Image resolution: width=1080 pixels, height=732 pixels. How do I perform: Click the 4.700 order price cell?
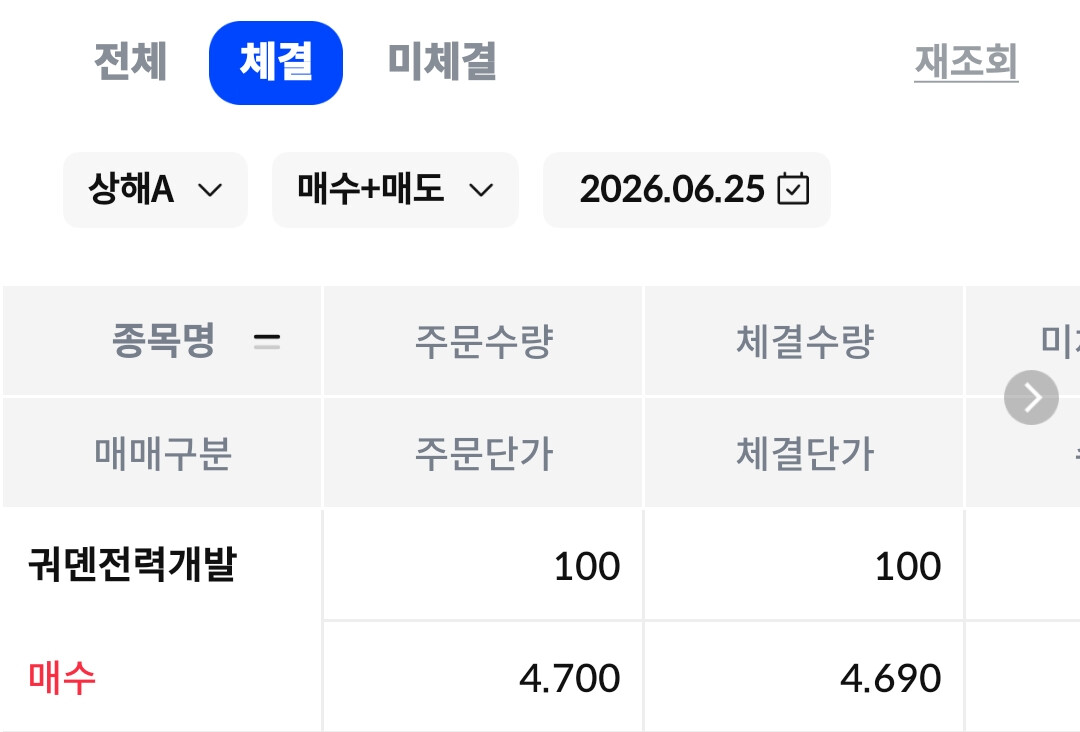[x=570, y=678]
